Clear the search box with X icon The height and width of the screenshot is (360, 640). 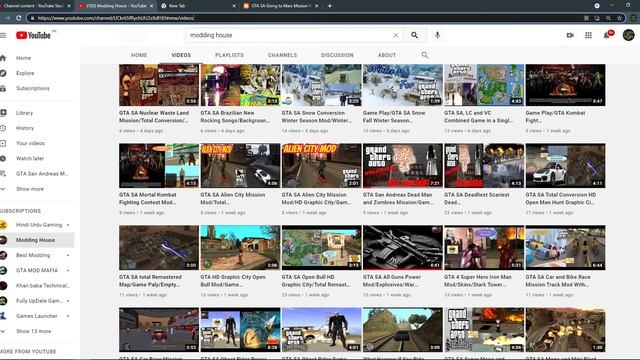[x=396, y=36]
